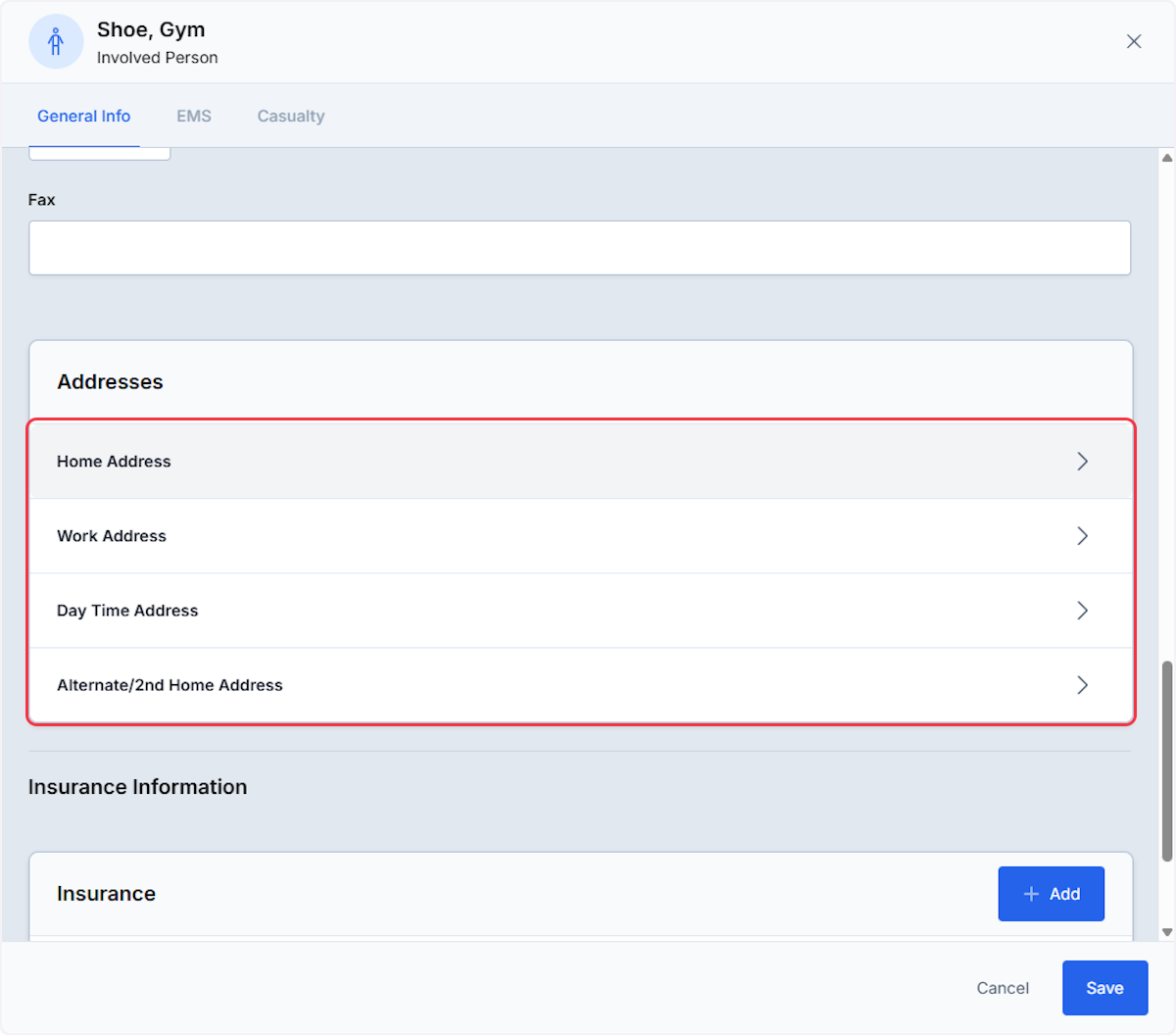Image resolution: width=1176 pixels, height=1035 pixels.
Task: Click the Addresses section heading
Action: click(110, 382)
